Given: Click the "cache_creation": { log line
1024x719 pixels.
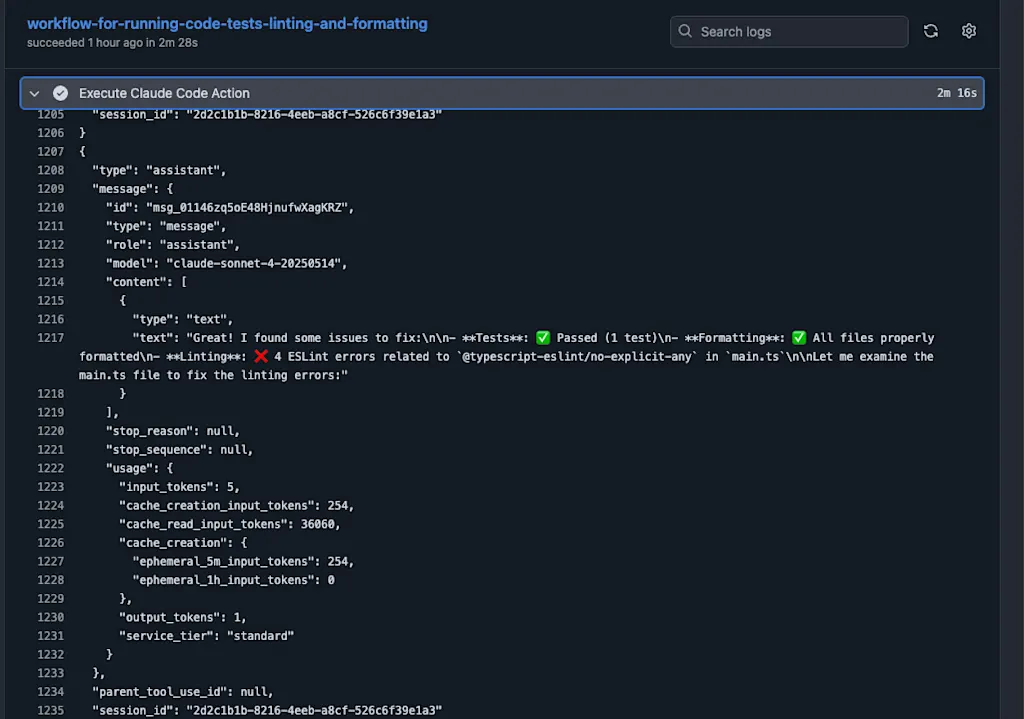Looking at the screenshot, I should [183, 543].
